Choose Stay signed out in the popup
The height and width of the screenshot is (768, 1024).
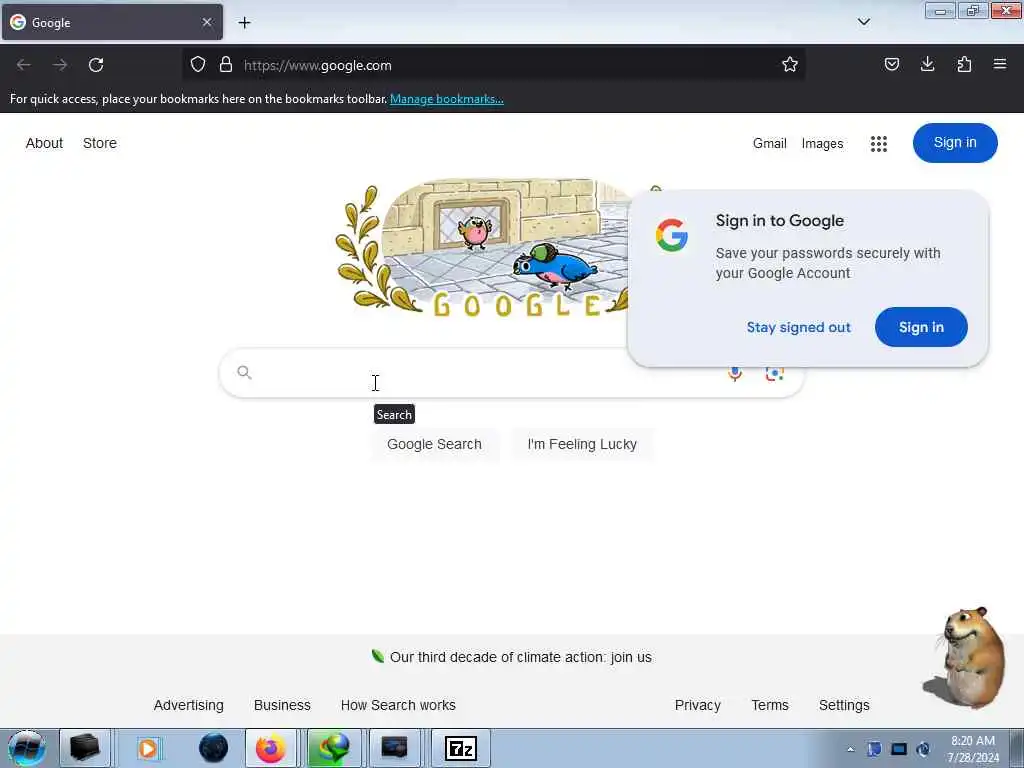[x=799, y=327]
